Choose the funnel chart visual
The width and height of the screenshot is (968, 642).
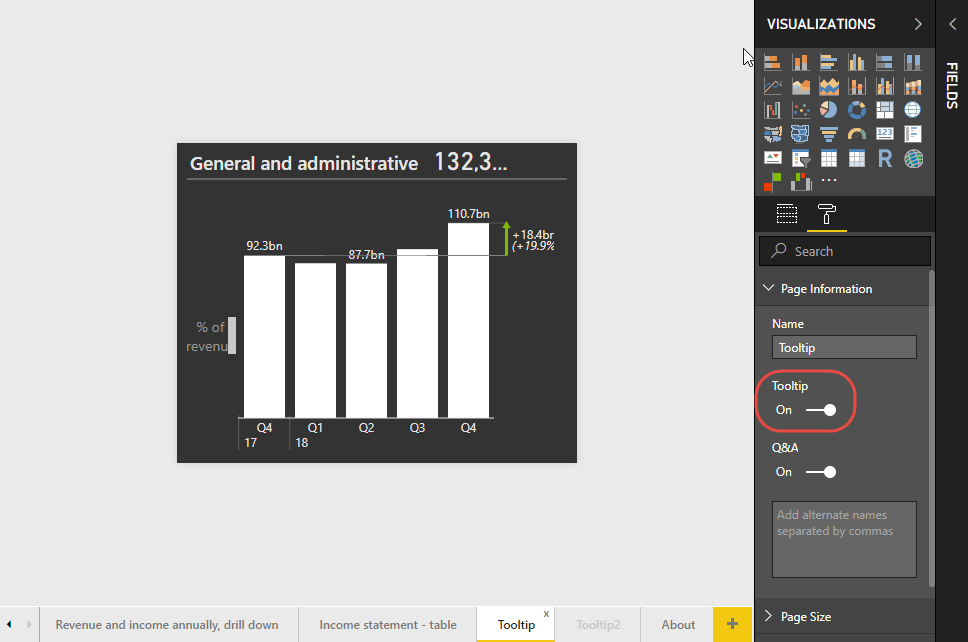coord(829,134)
